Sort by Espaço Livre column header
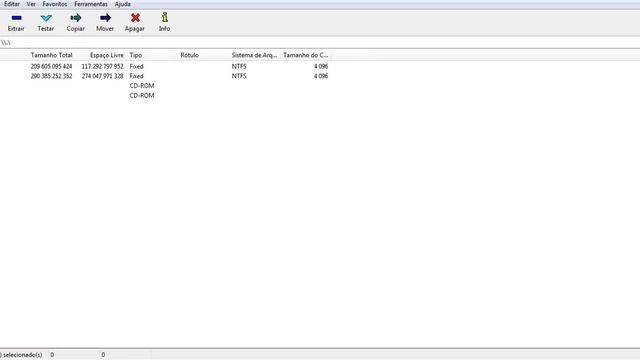Screen dimensions: 640x360 106,55
